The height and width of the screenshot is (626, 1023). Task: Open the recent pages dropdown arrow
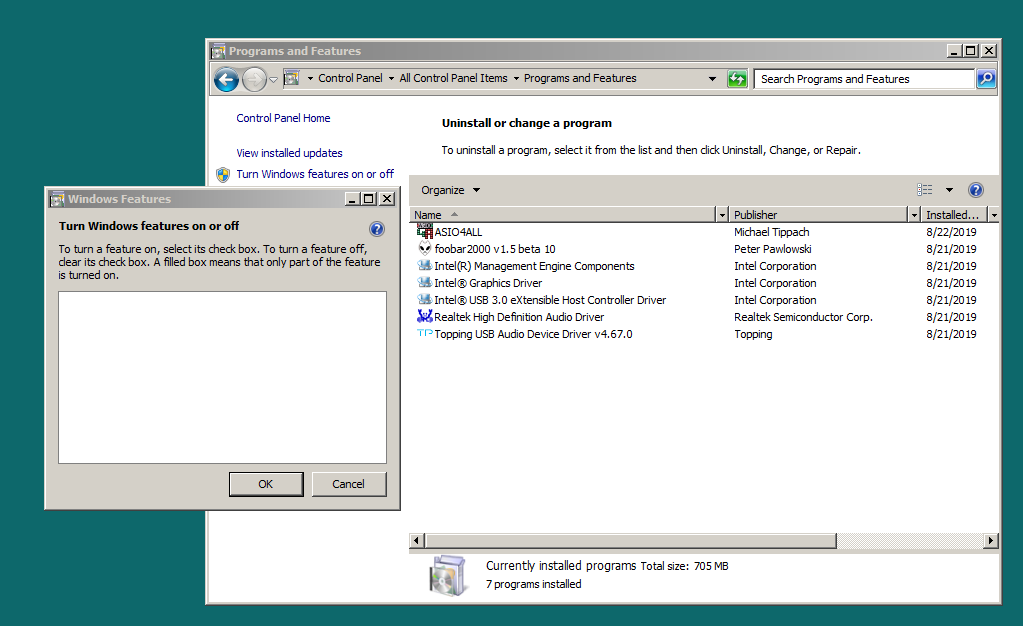pyautogui.click(x=273, y=80)
